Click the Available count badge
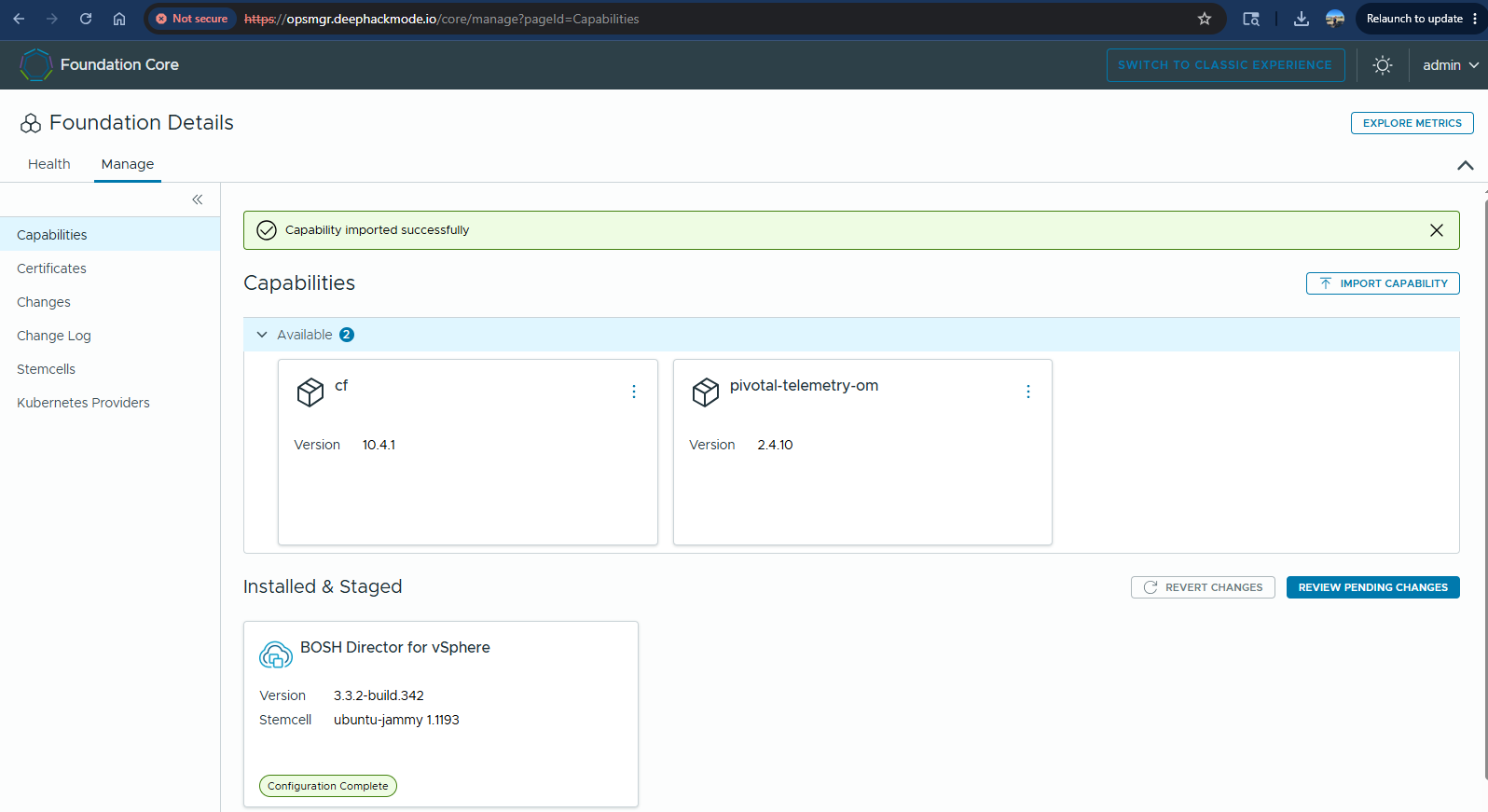The image size is (1488, 812). [x=347, y=335]
